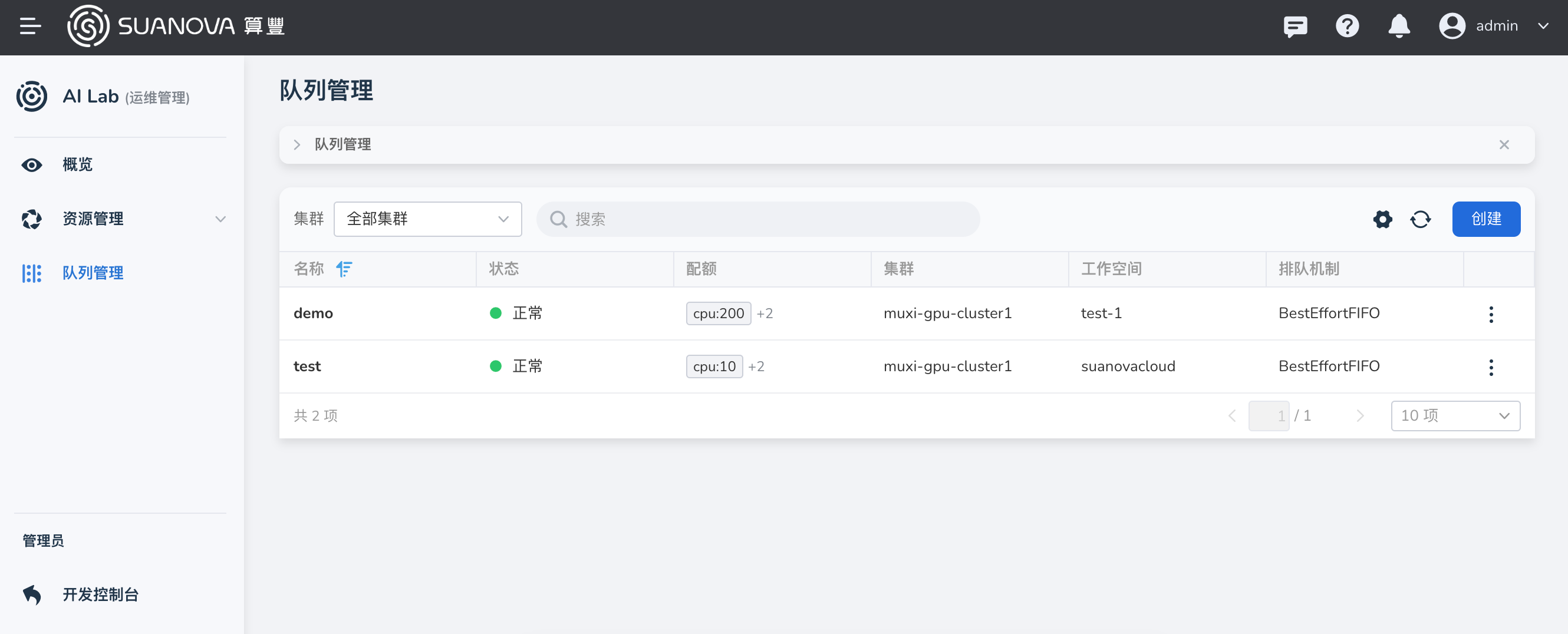Expand the admin account dropdown arrow
This screenshot has height=634, width=1568.
[1543, 26]
